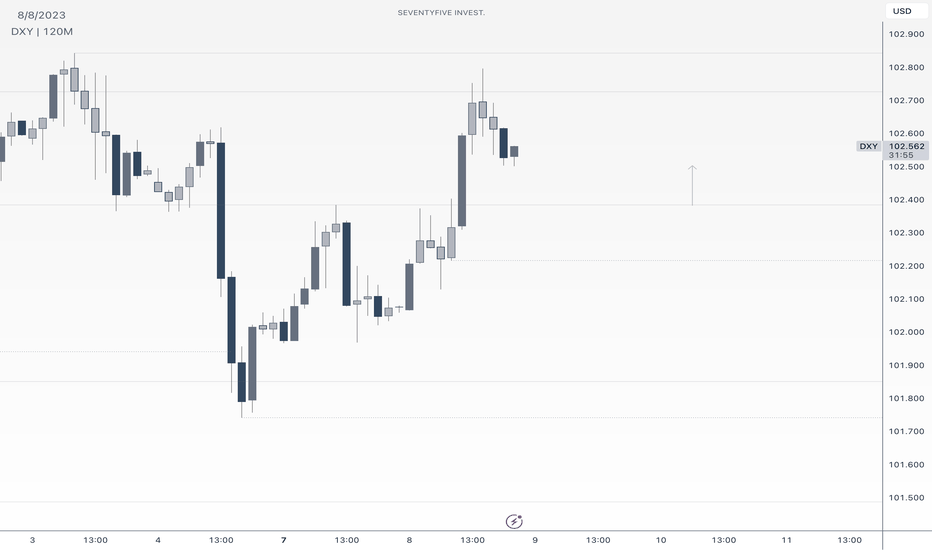Select the current price 102.562 label
Viewport: 932px width, 550px height.
(906, 146)
